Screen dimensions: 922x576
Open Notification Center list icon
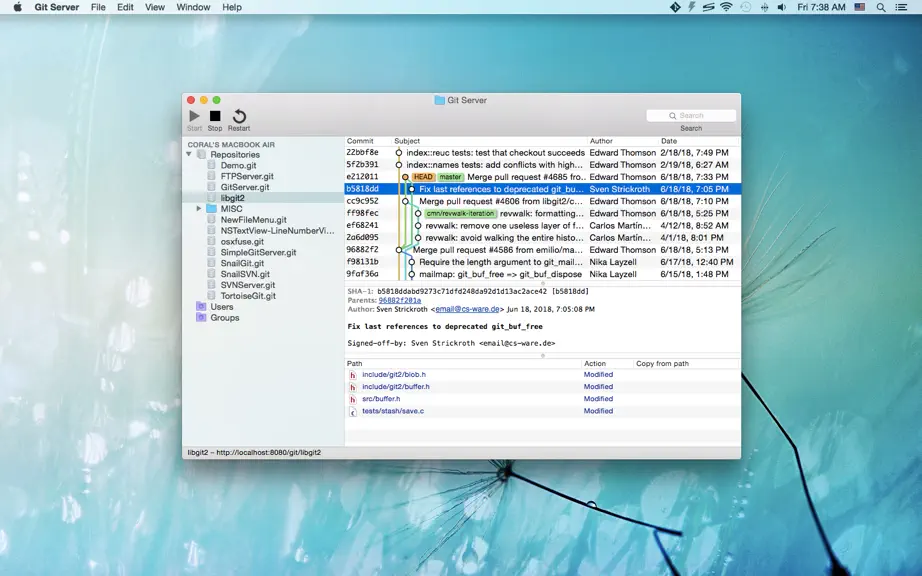901,7
